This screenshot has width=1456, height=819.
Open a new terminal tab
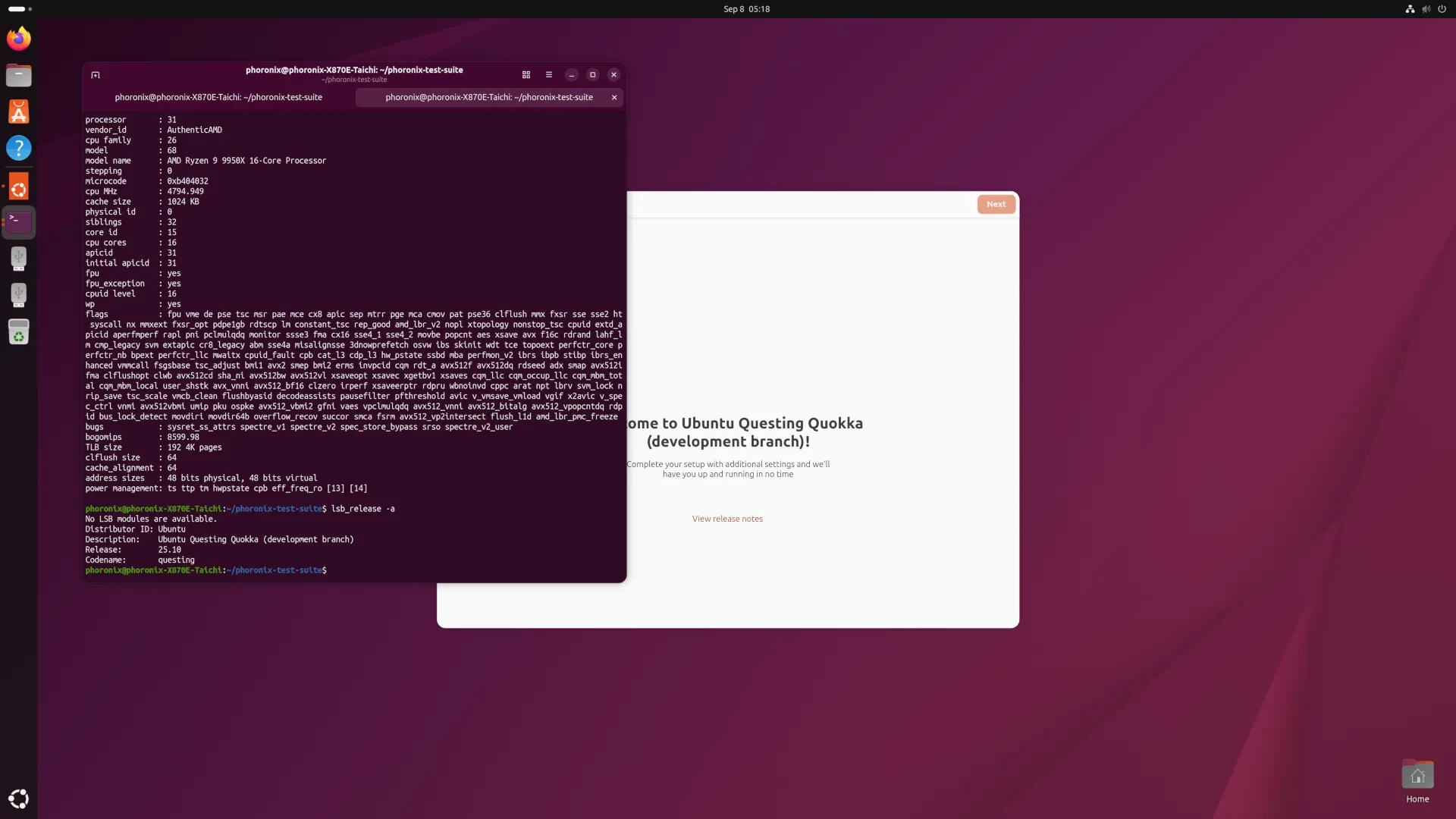96,75
